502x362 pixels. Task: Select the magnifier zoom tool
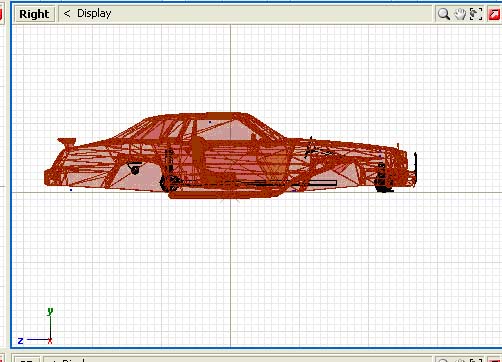[x=443, y=14]
